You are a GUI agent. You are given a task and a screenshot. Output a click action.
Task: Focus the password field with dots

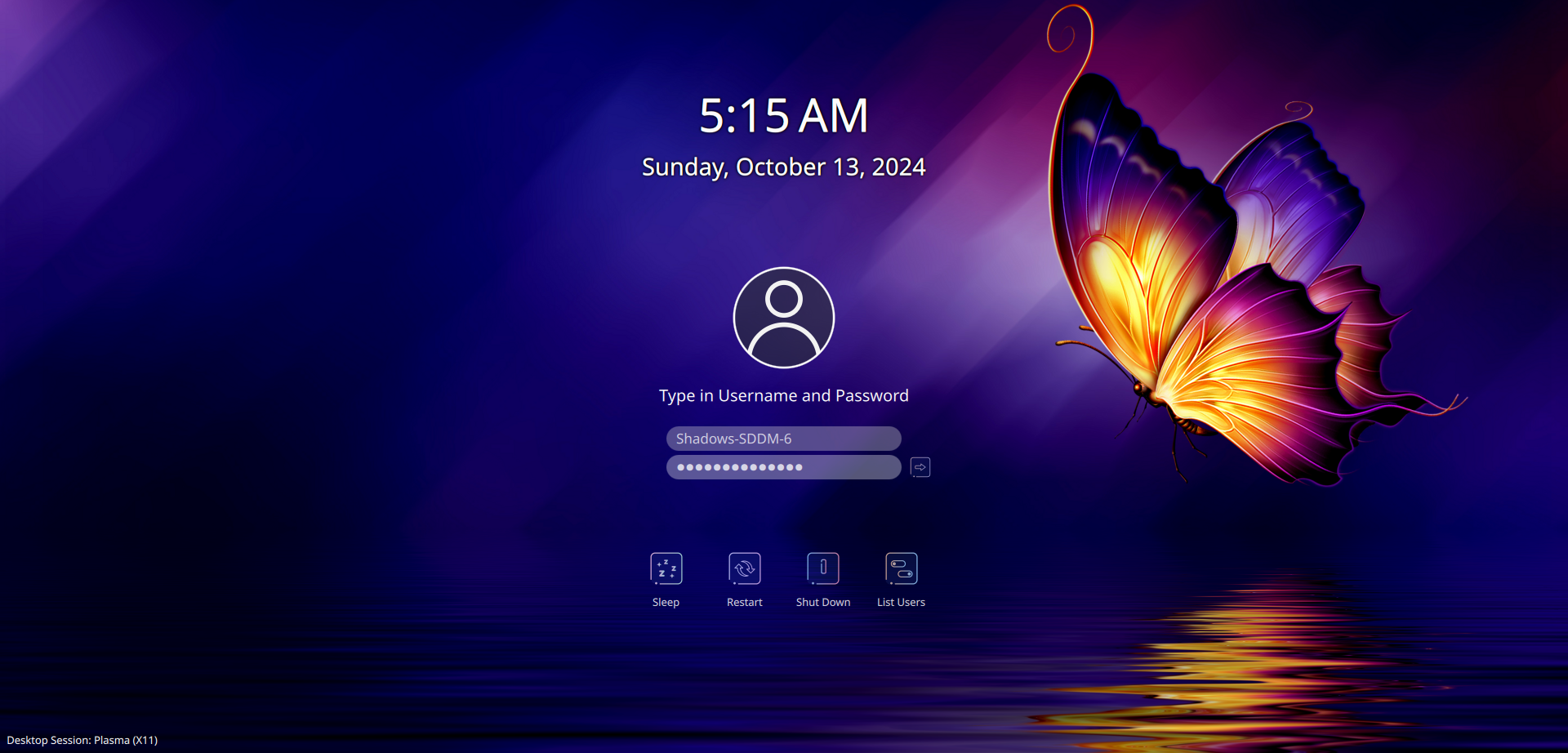784,467
